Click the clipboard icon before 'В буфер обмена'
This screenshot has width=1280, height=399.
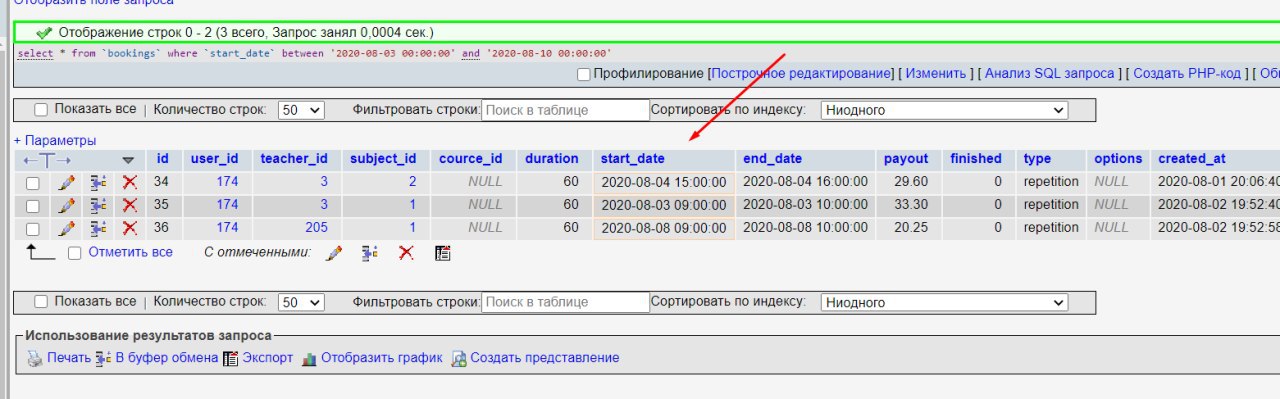point(103,358)
